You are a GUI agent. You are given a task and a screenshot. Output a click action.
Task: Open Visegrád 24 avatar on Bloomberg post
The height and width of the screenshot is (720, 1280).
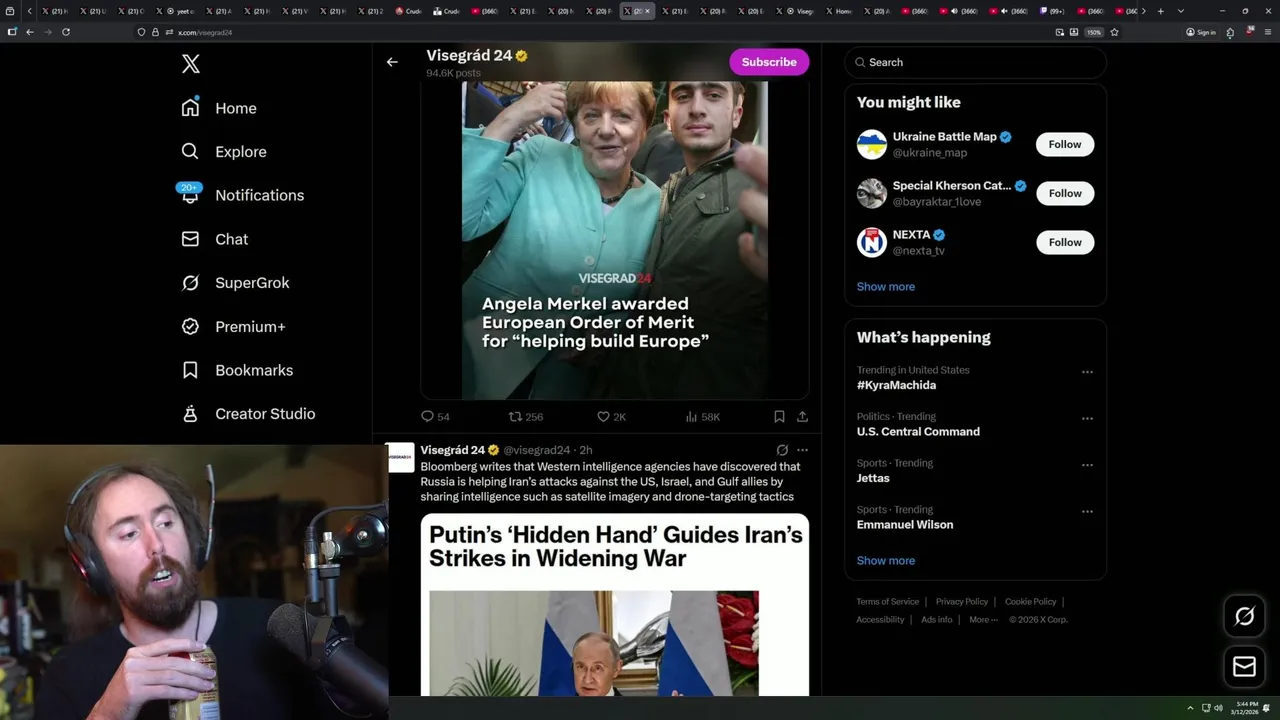click(401, 457)
